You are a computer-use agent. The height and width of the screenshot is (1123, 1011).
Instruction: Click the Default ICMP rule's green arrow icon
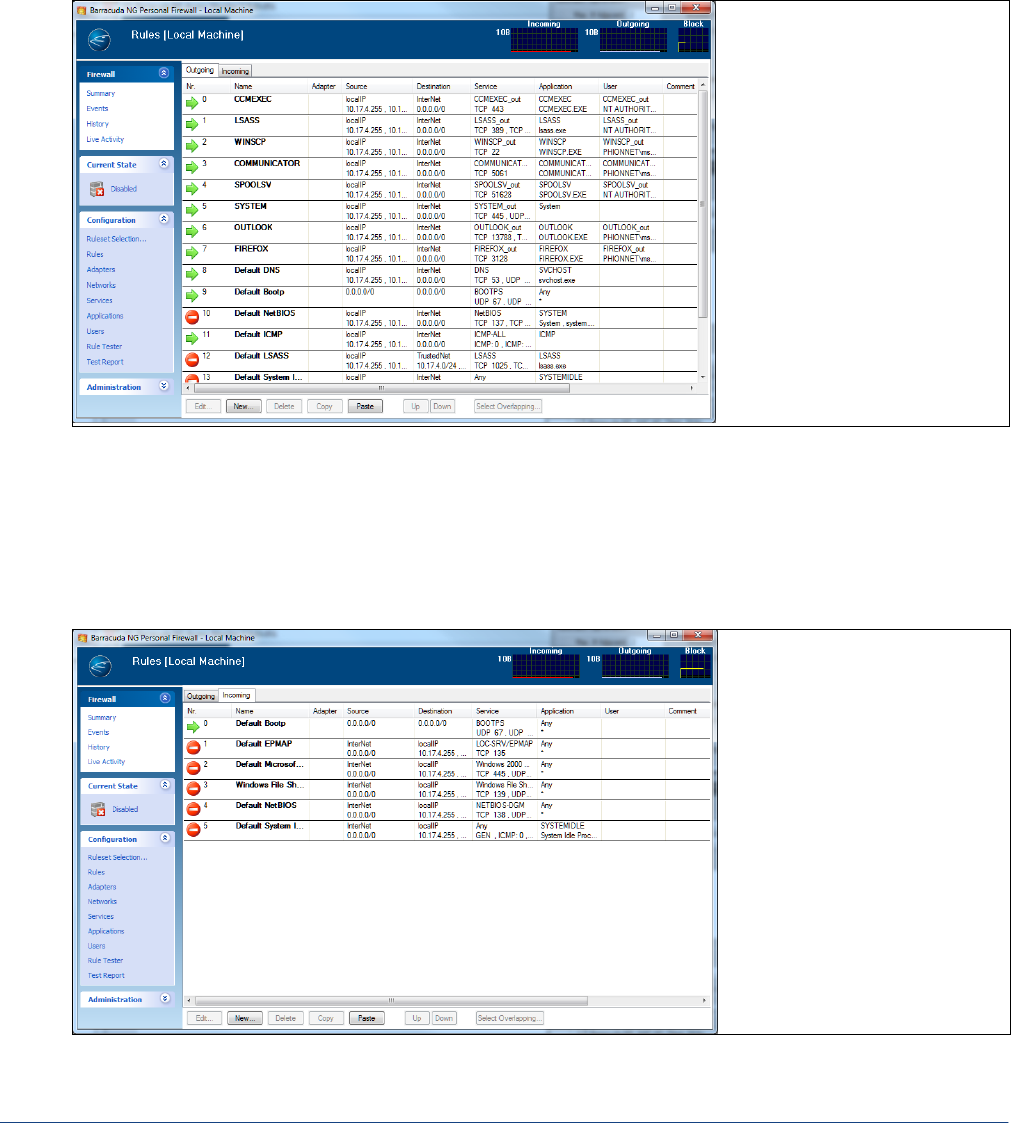[192, 338]
